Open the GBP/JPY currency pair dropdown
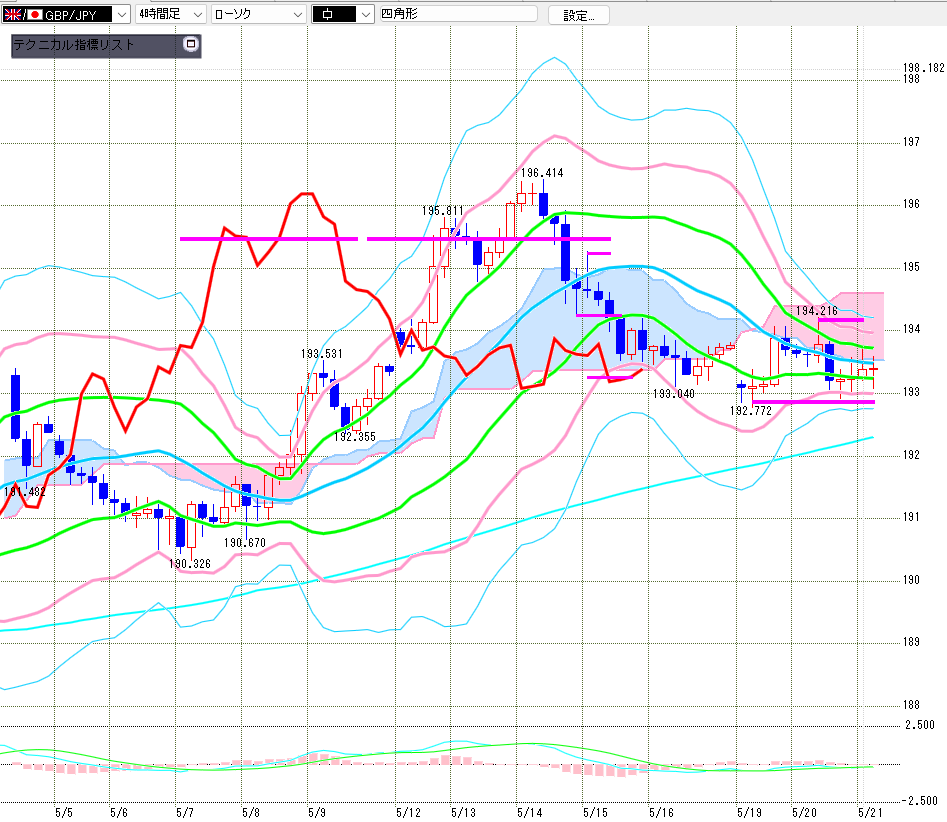 [66, 14]
